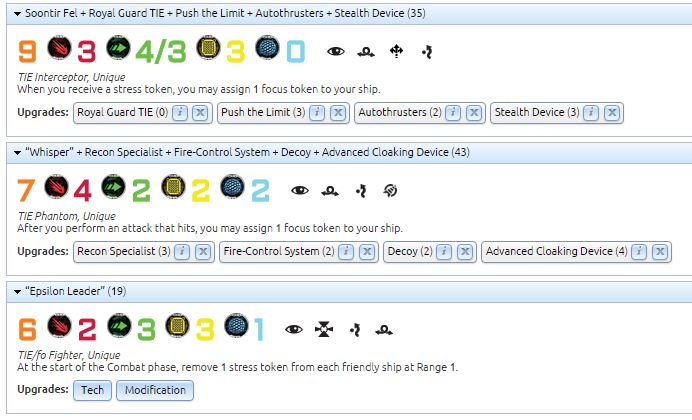
Task: Click "TIE/fo Fighter, Unique" text
Action: click(x=68, y=355)
